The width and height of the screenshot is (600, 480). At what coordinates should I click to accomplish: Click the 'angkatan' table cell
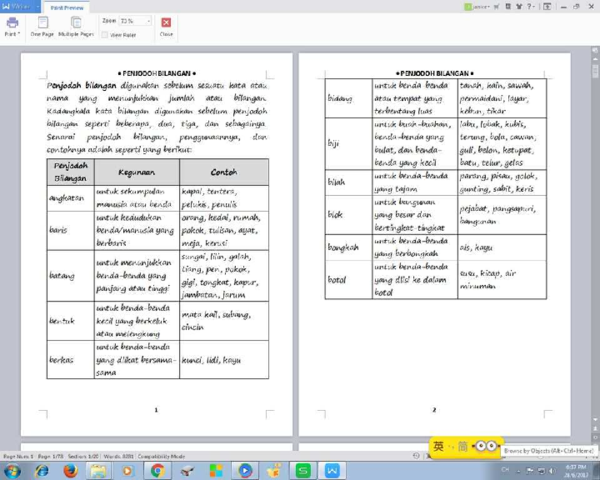(x=70, y=198)
